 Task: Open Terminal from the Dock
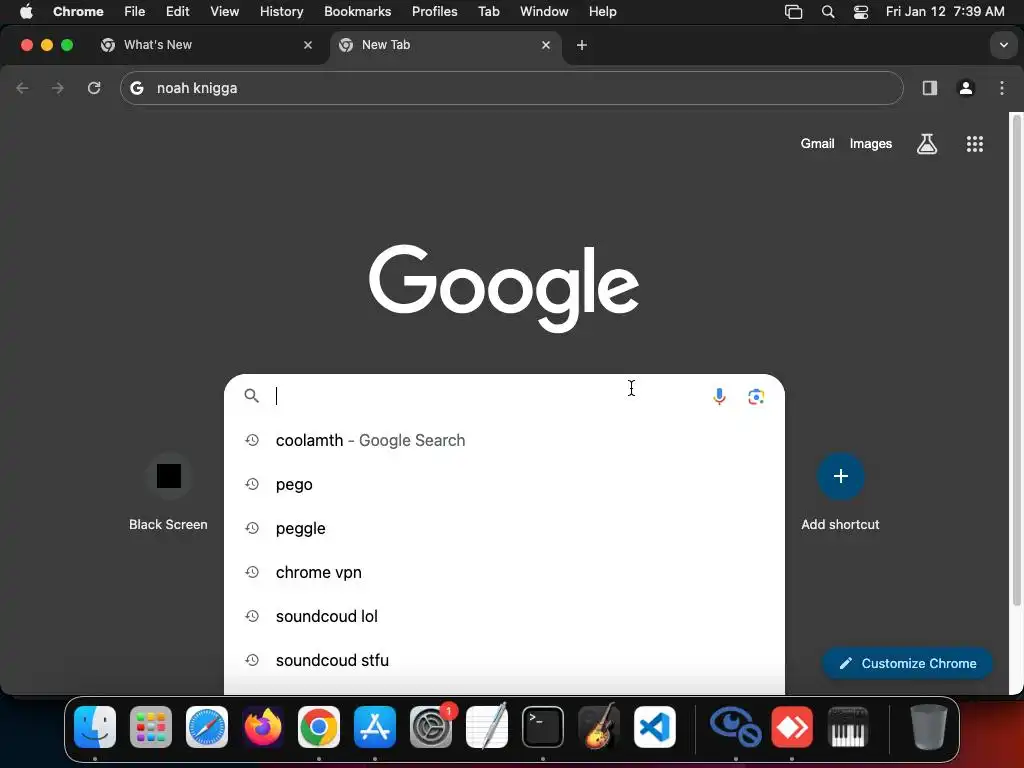point(543,727)
